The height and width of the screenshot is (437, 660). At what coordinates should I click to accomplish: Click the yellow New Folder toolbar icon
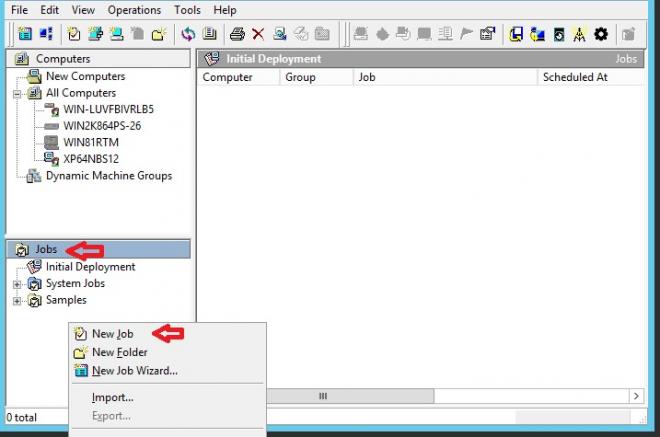[159, 34]
